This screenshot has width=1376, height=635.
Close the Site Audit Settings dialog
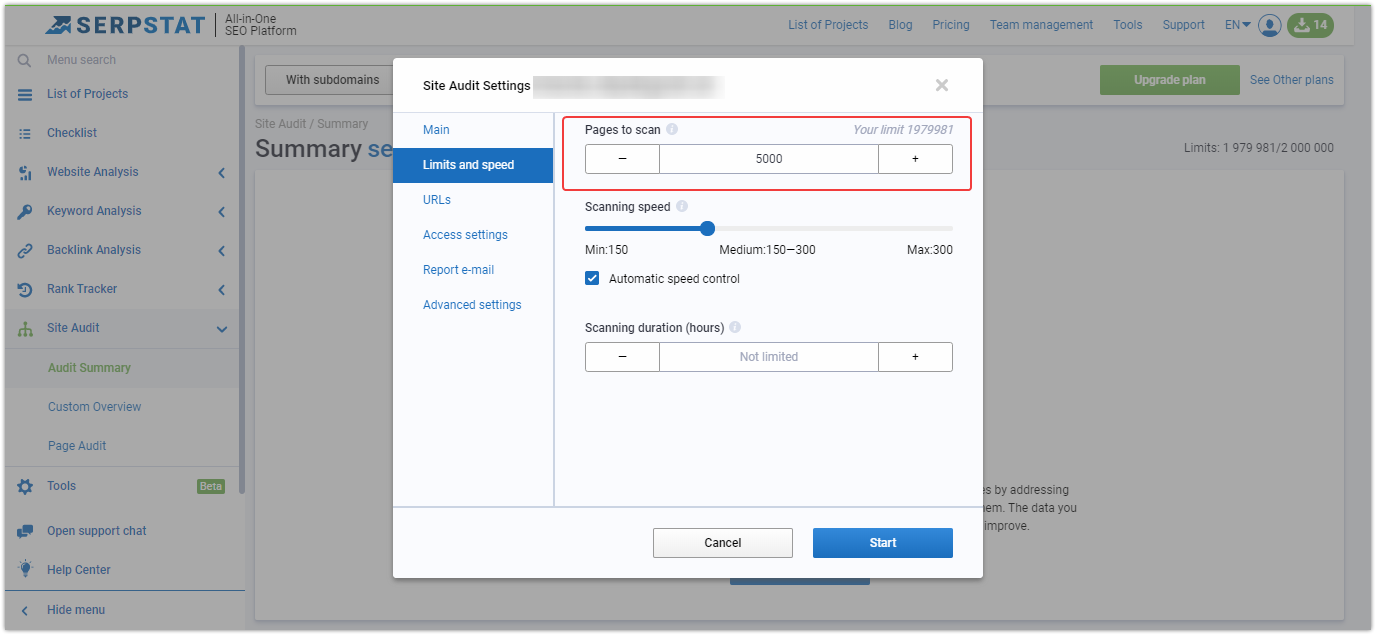click(941, 85)
